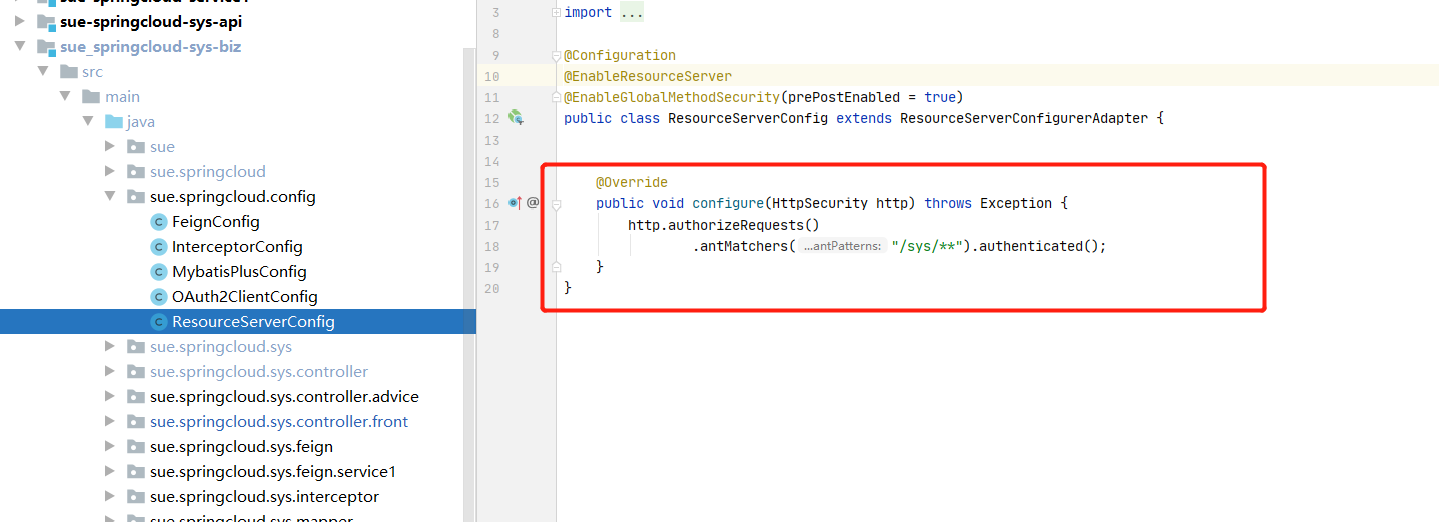1439x522 pixels.
Task: Click the fold end marker at line 19
Action: tap(556, 267)
